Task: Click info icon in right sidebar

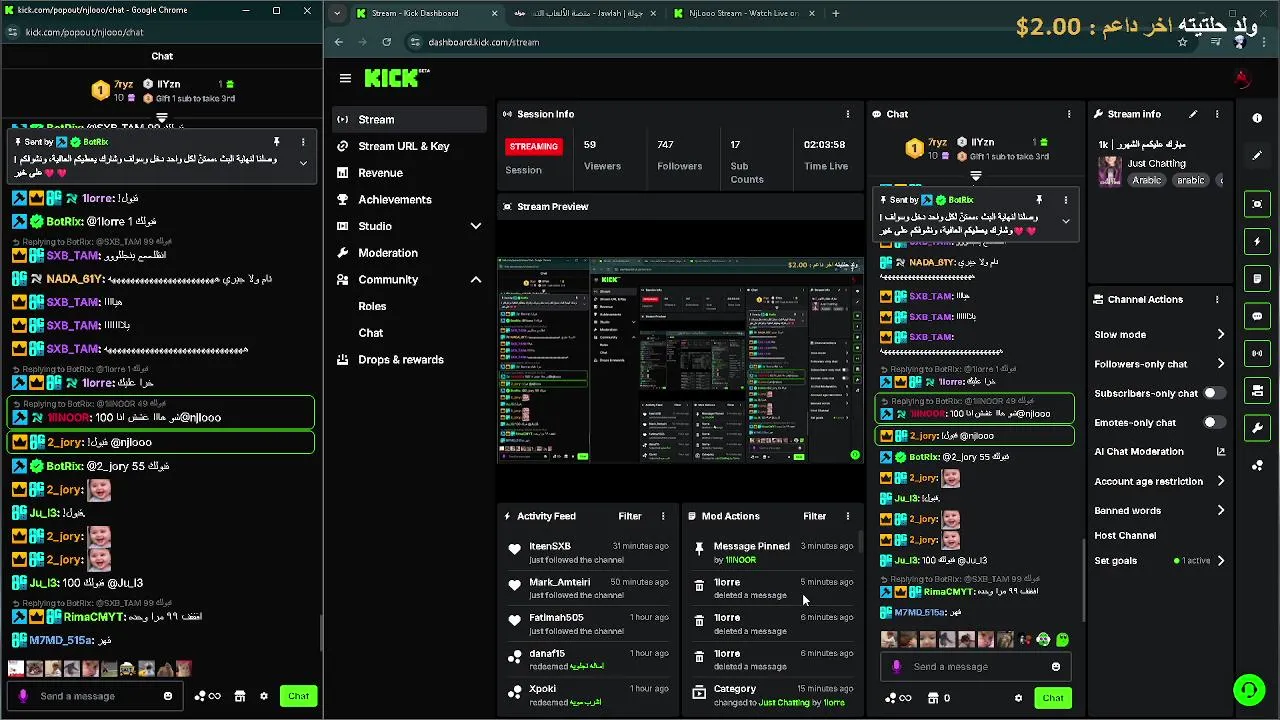Action: [1257, 118]
